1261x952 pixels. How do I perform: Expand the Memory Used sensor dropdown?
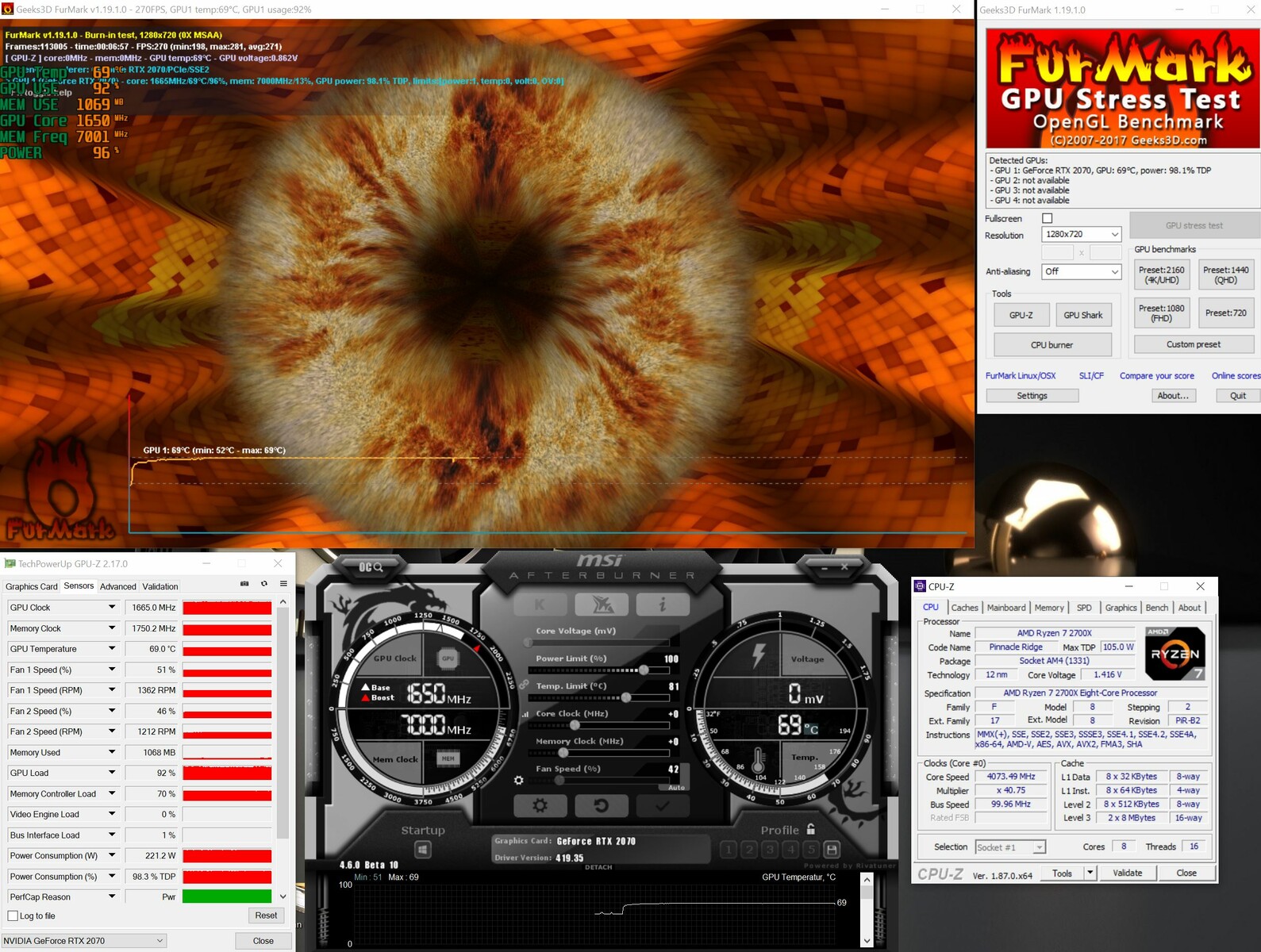pyautogui.click(x=112, y=752)
